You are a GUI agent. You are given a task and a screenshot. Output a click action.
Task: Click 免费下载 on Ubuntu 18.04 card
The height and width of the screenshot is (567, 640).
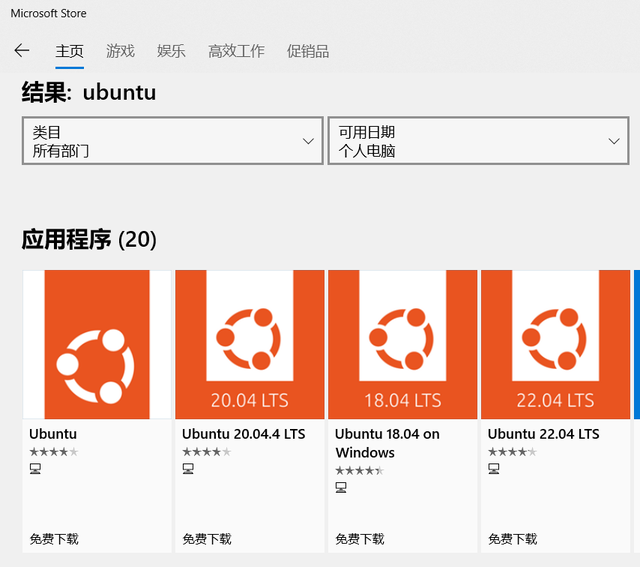(x=360, y=539)
